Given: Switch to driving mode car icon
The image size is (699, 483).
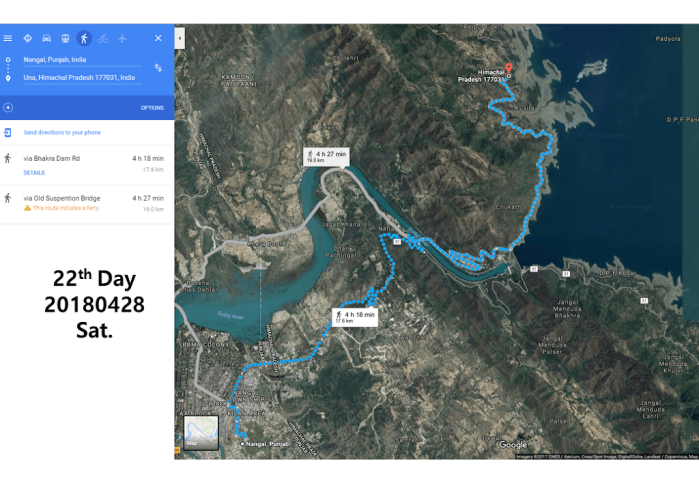Looking at the screenshot, I should (x=46, y=38).
